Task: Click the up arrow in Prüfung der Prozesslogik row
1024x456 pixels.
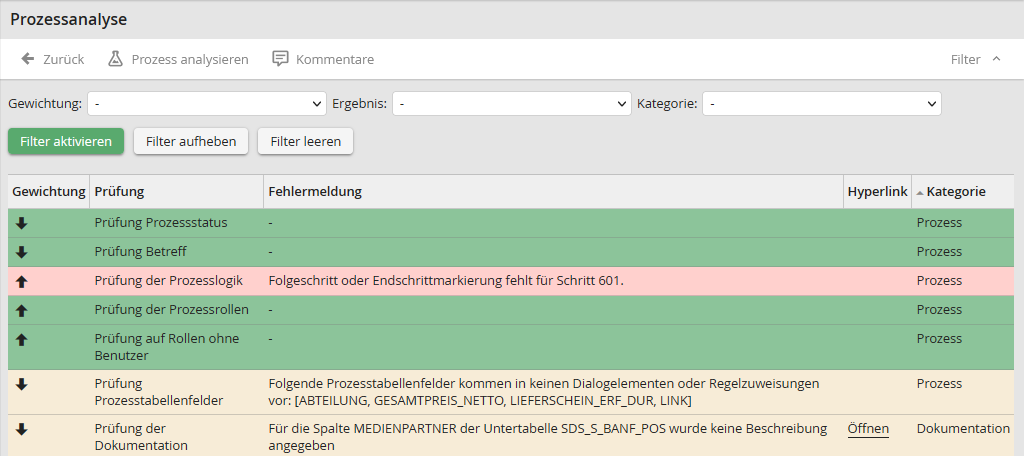Action: coord(21,281)
